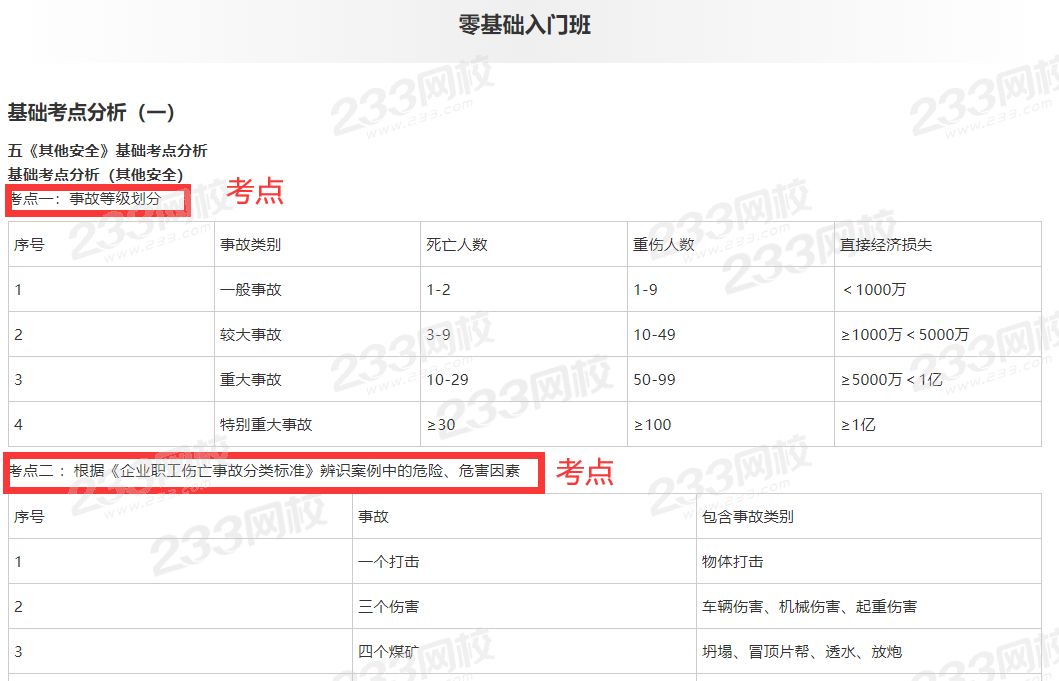
Task: Select the 车辆伤害、机械伤害、起重伤害 cell
Action: [x=809, y=607]
